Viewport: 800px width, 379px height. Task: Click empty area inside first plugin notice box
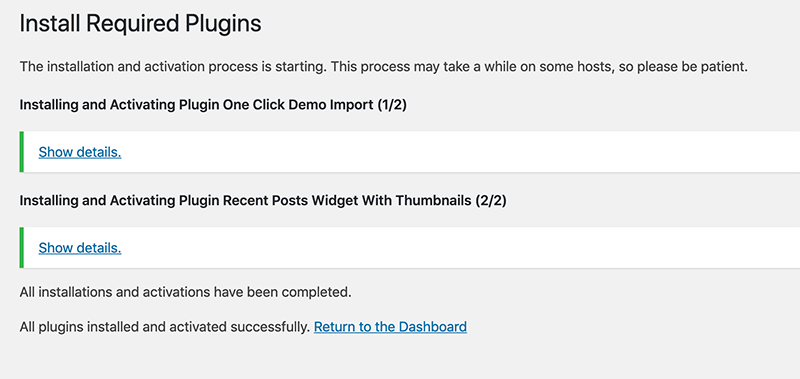pyautogui.click(x=459, y=152)
